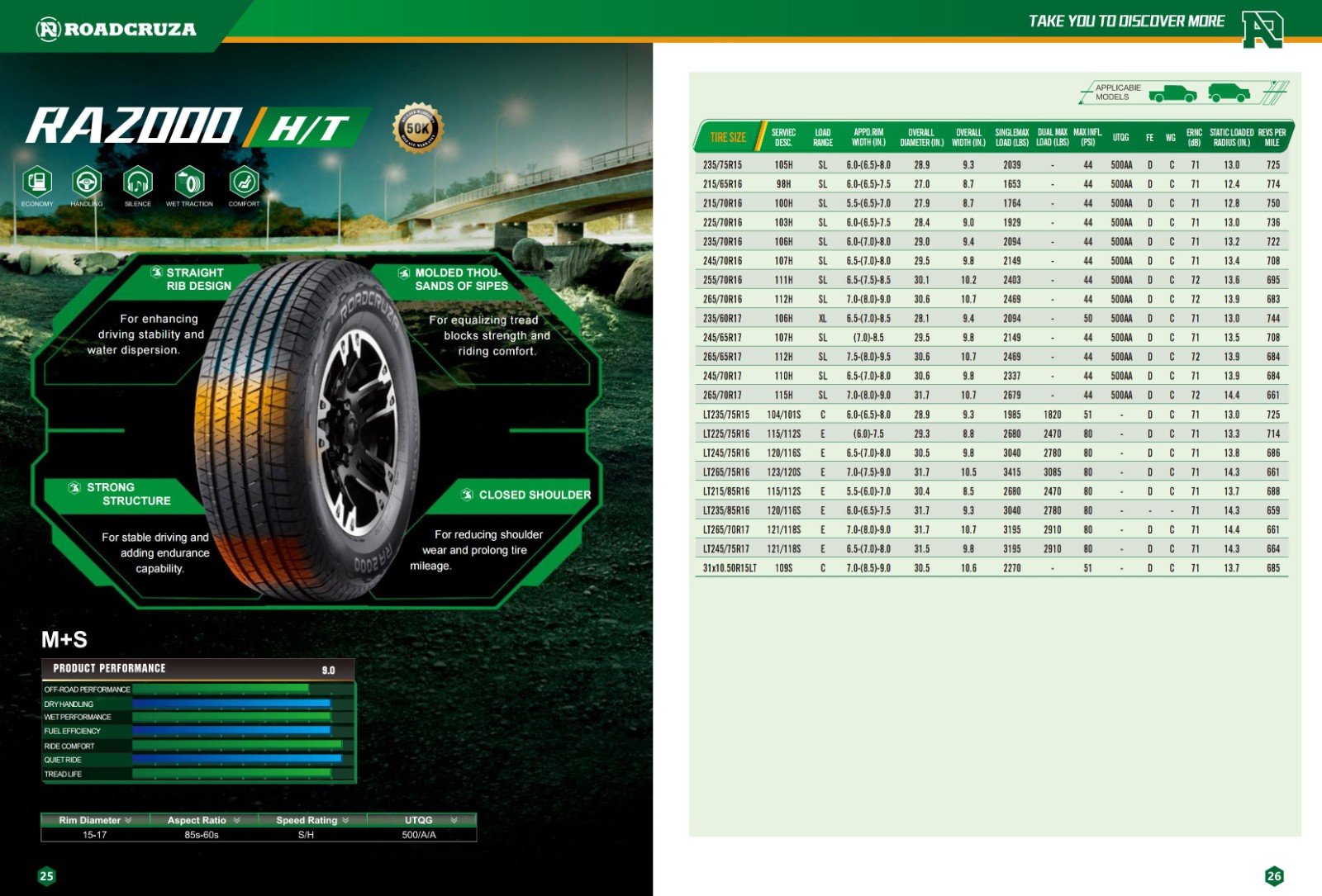Click the Roadcruza logo in top left

(117, 30)
